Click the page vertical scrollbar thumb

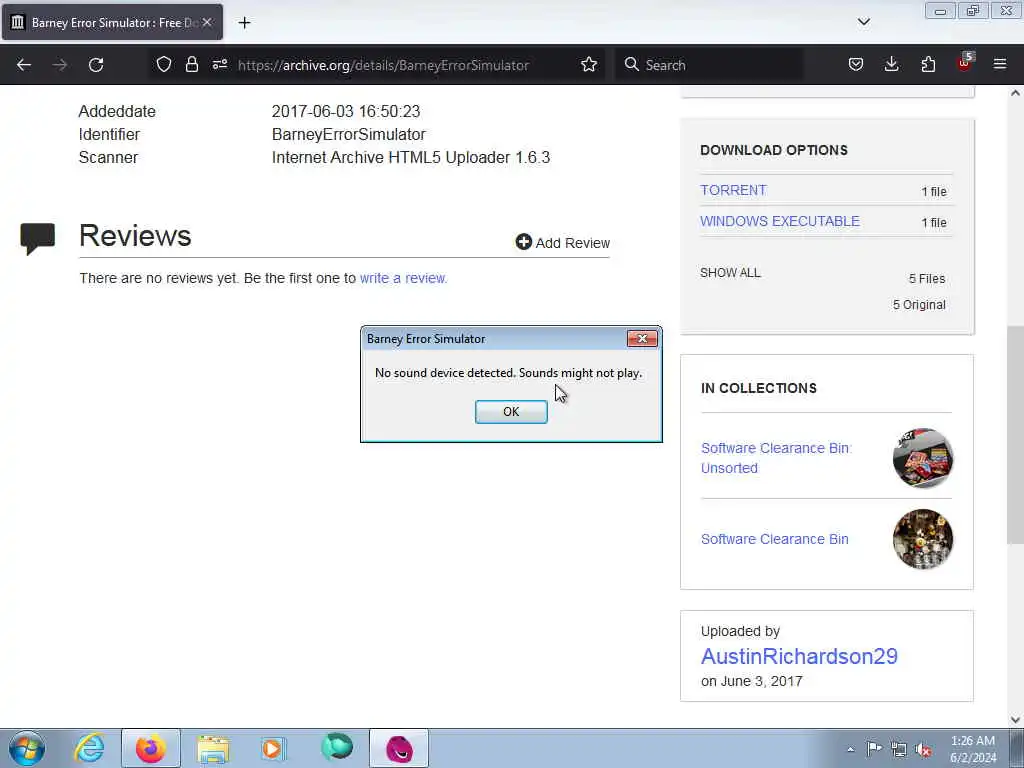(1015, 434)
